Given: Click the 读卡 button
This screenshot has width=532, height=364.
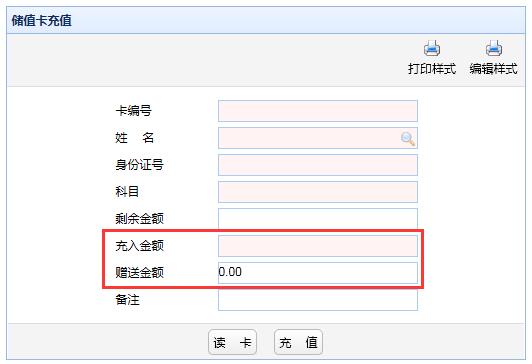Looking at the screenshot, I should coord(232,342).
